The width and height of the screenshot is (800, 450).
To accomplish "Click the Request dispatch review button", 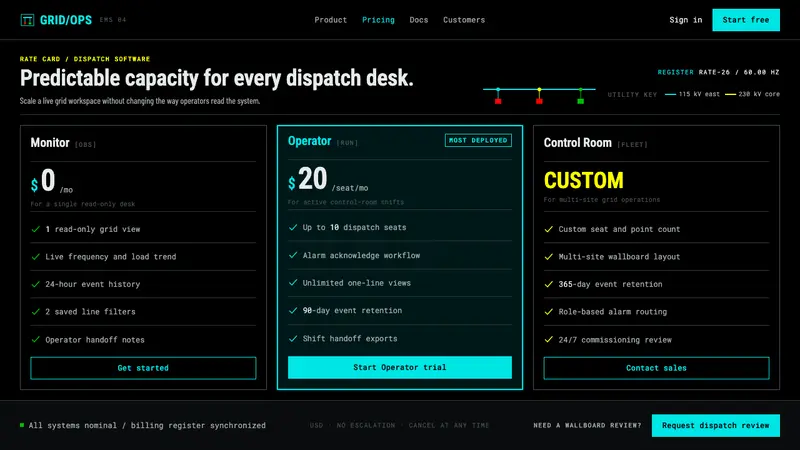I will [715, 426].
